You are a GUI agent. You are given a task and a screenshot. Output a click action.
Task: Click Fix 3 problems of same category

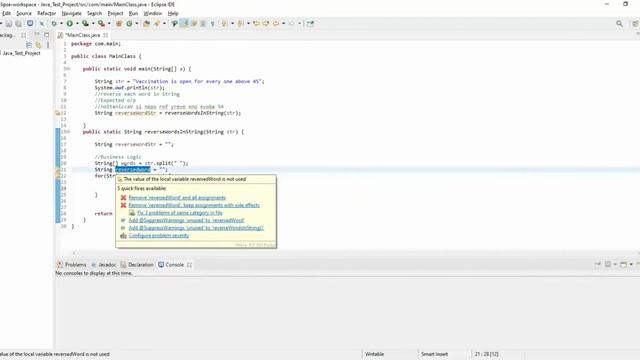[x=180, y=213]
